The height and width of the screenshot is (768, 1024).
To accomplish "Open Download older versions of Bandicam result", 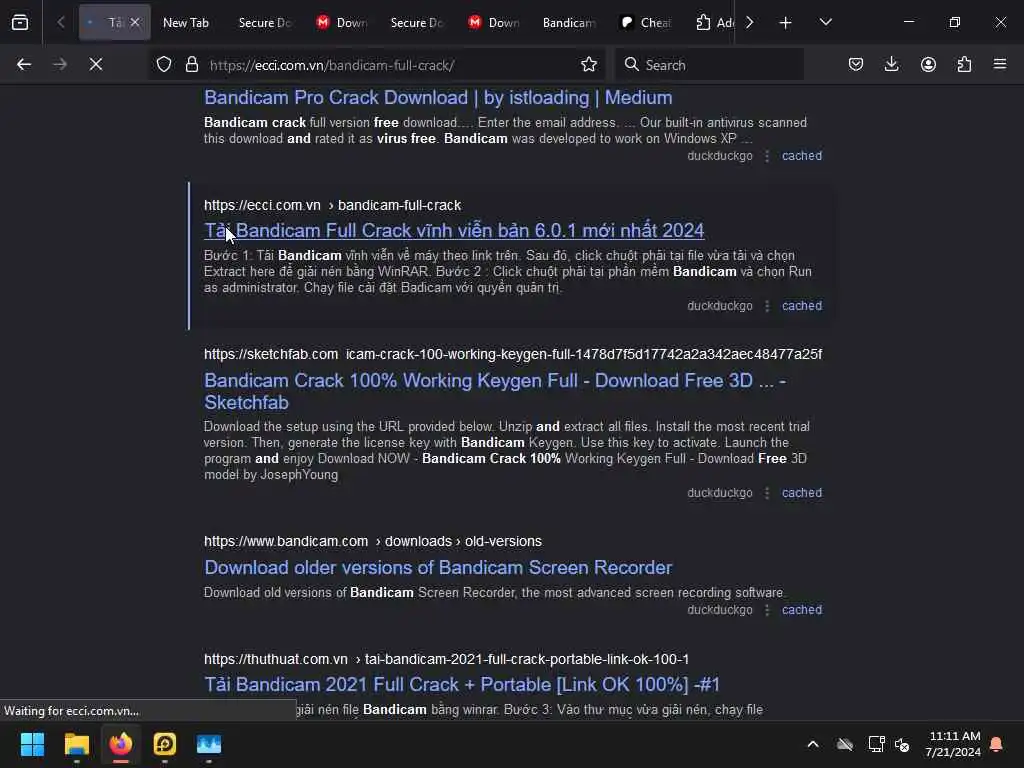I will (x=438, y=568).
